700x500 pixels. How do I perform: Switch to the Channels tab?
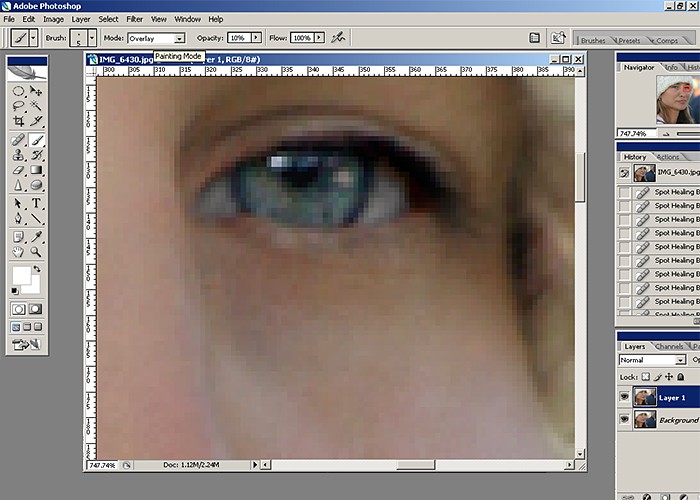pos(669,346)
